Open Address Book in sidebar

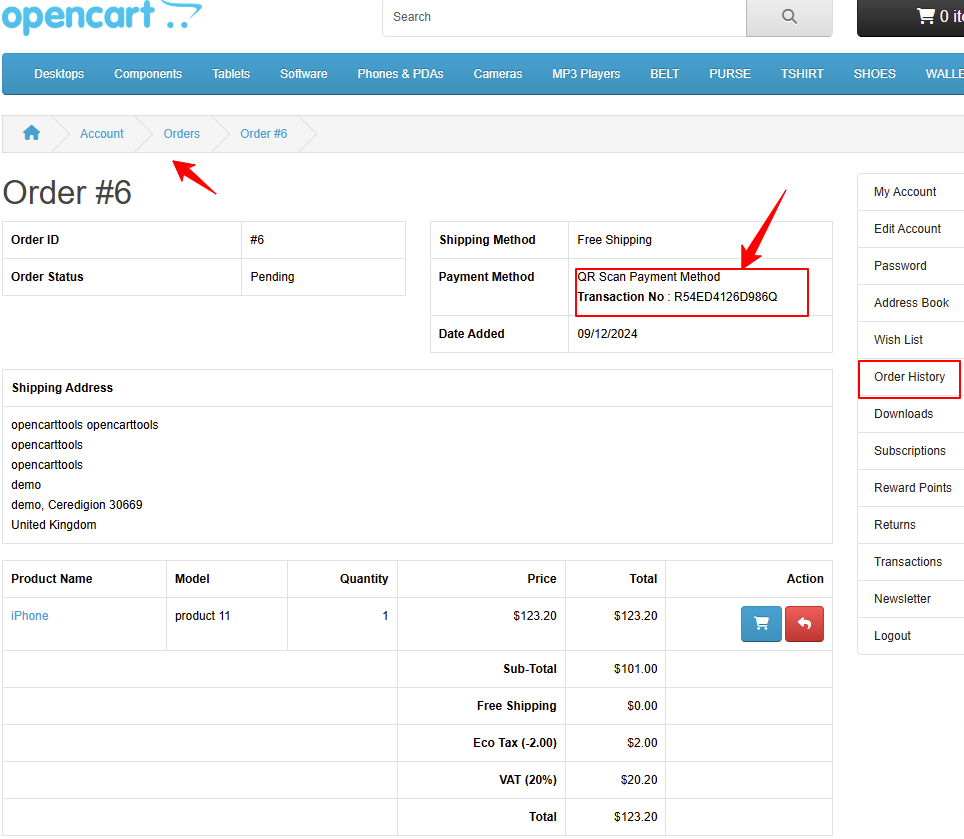pos(911,302)
